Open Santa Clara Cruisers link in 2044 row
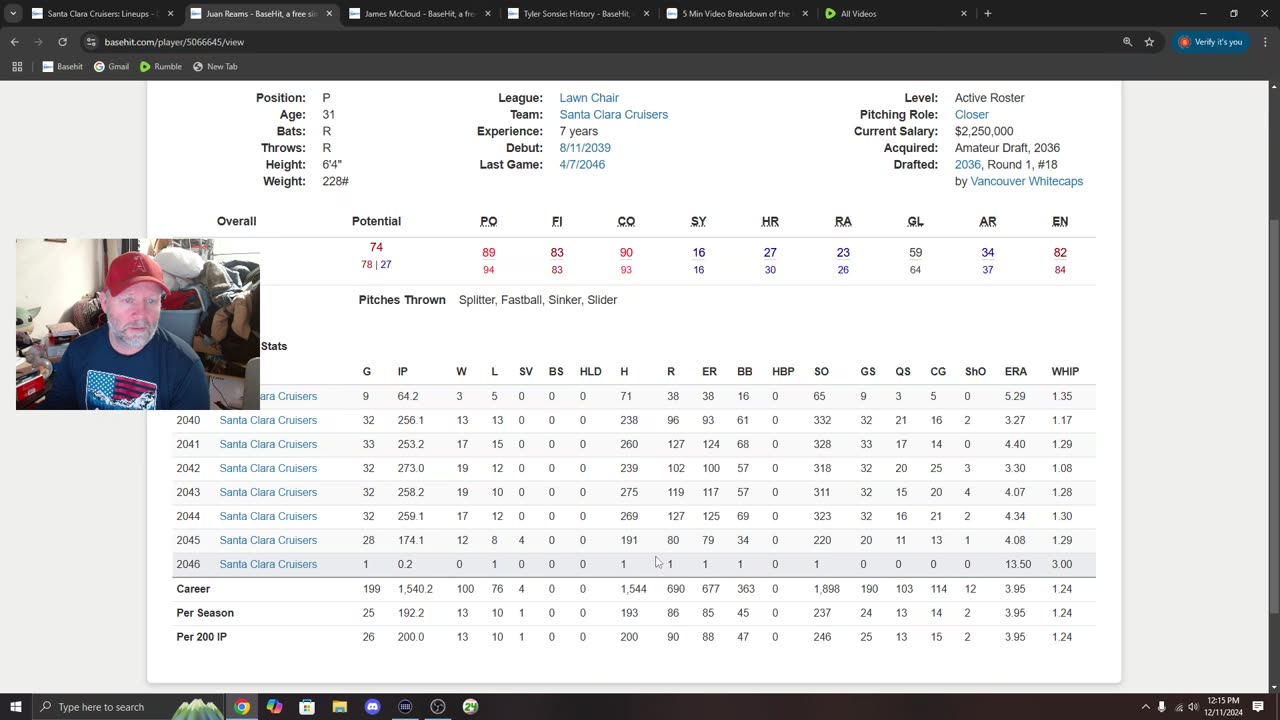Viewport: 1280px width, 720px height. (268, 516)
